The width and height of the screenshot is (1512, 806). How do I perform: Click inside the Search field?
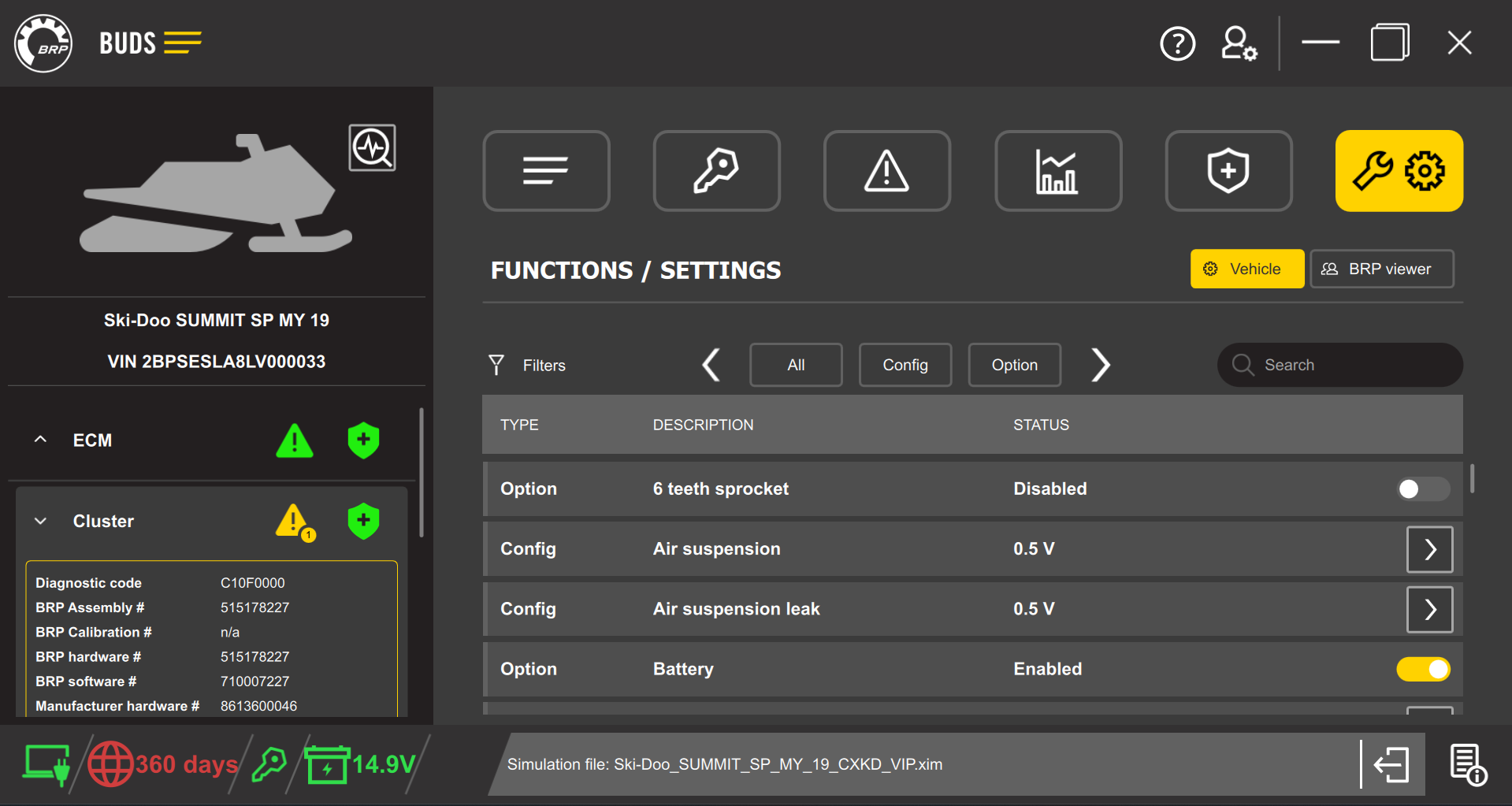[1339, 365]
